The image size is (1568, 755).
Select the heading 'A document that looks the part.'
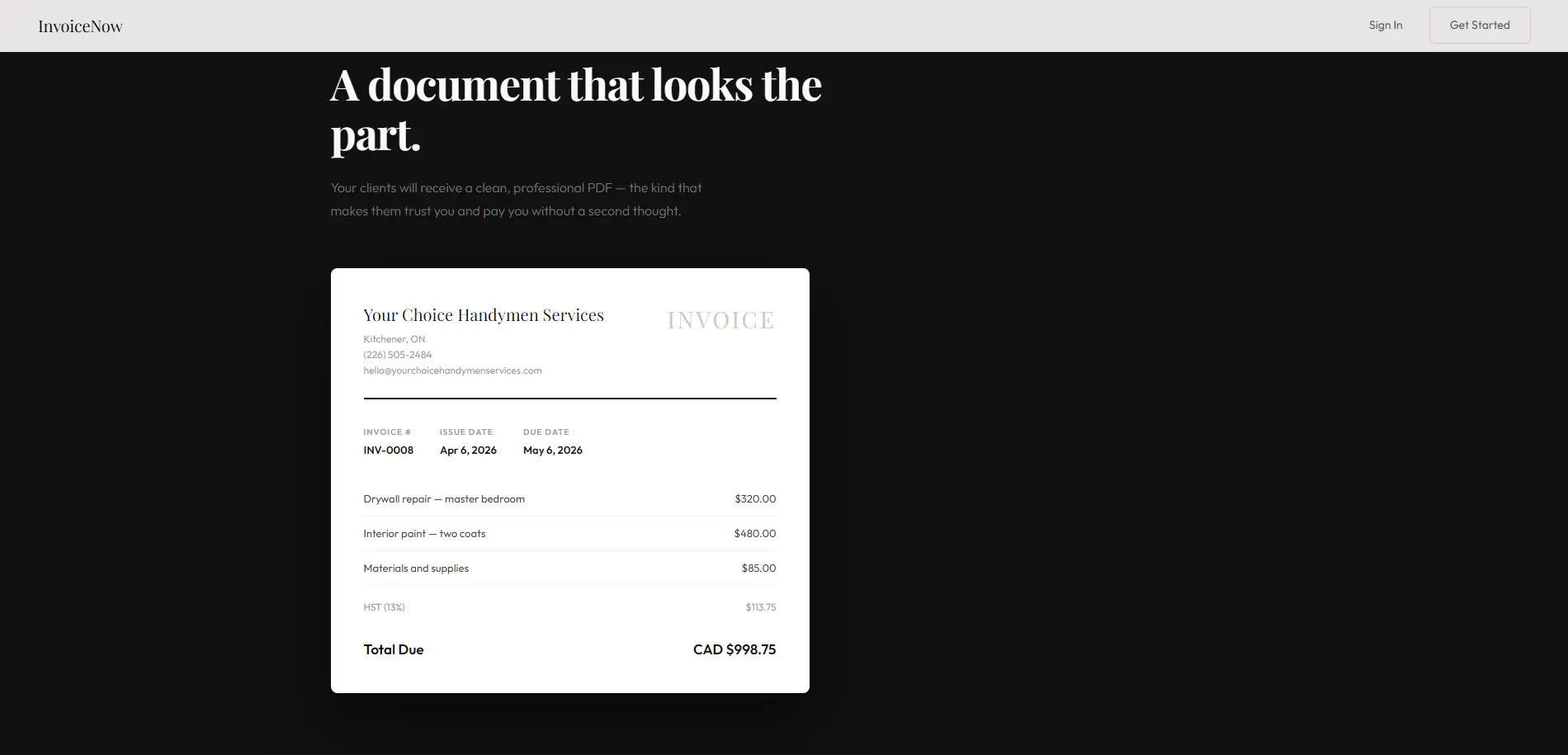576,109
